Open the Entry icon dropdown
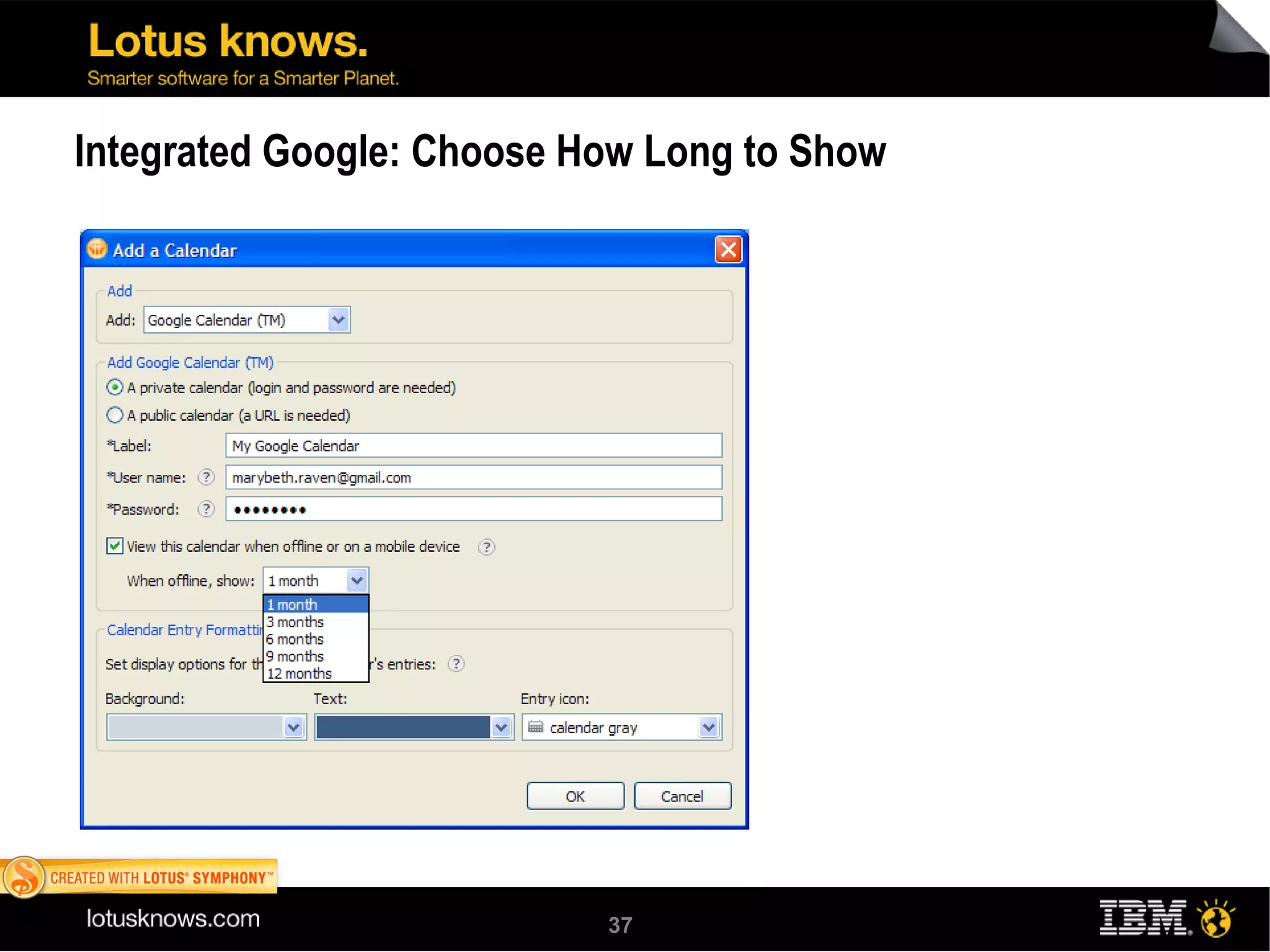 tap(709, 727)
